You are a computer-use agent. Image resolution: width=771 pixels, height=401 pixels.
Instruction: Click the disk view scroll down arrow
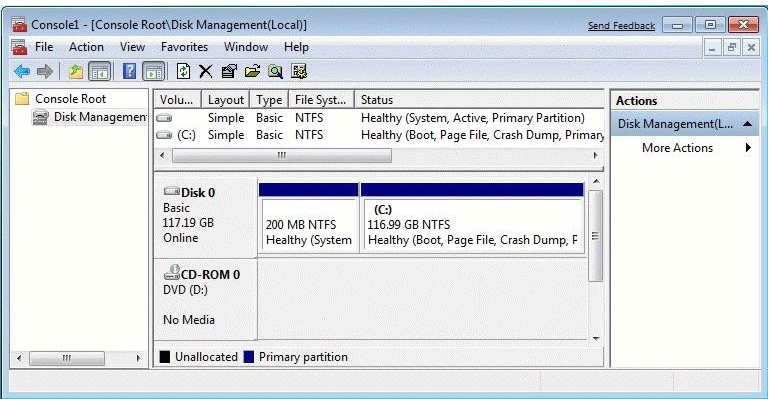coord(596,338)
